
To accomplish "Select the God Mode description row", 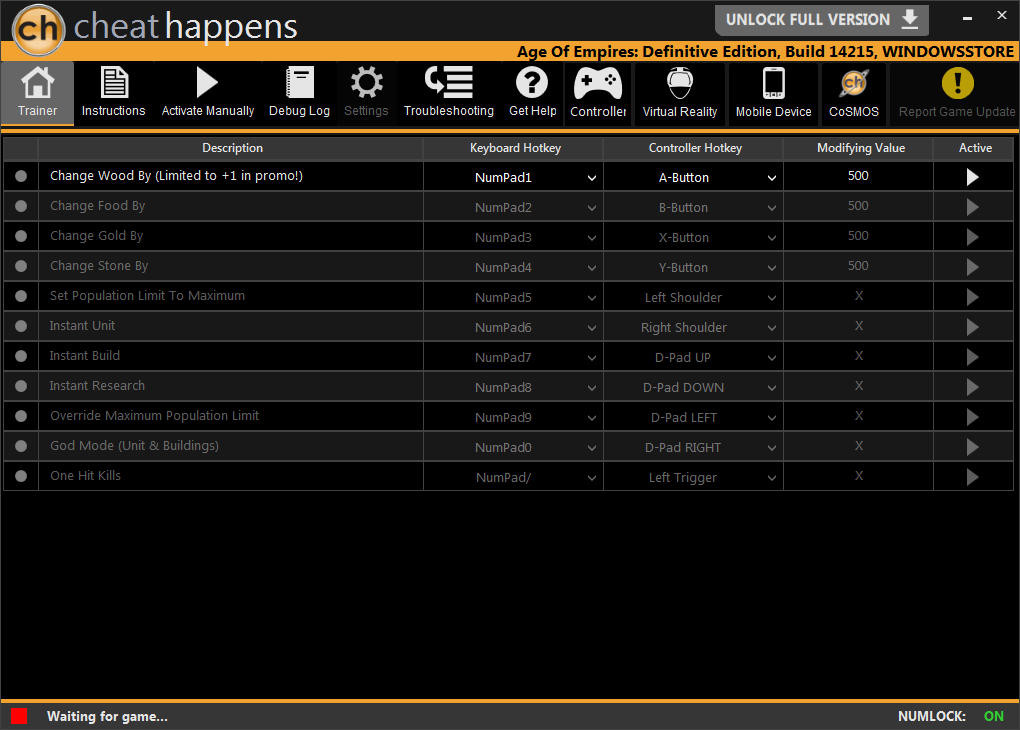I will [x=231, y=446].
